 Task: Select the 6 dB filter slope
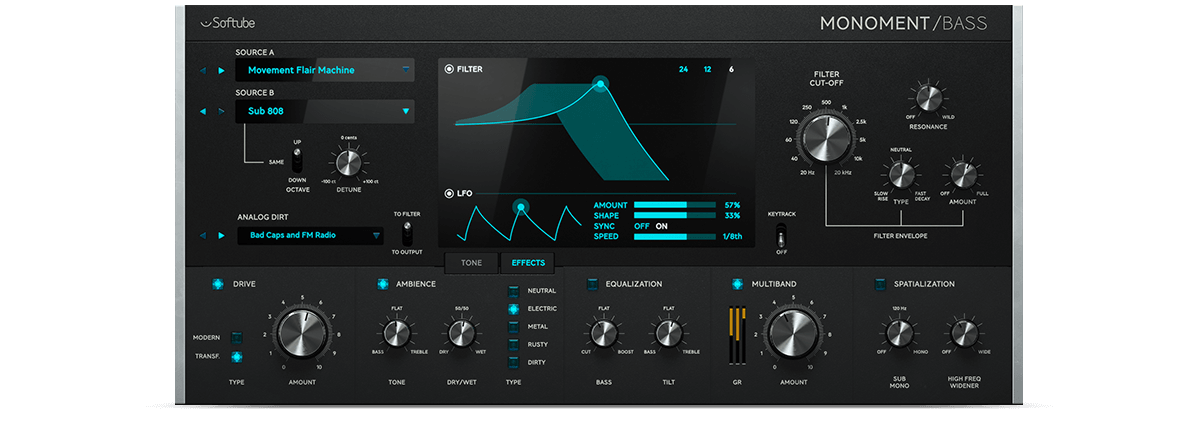[732, 69]
